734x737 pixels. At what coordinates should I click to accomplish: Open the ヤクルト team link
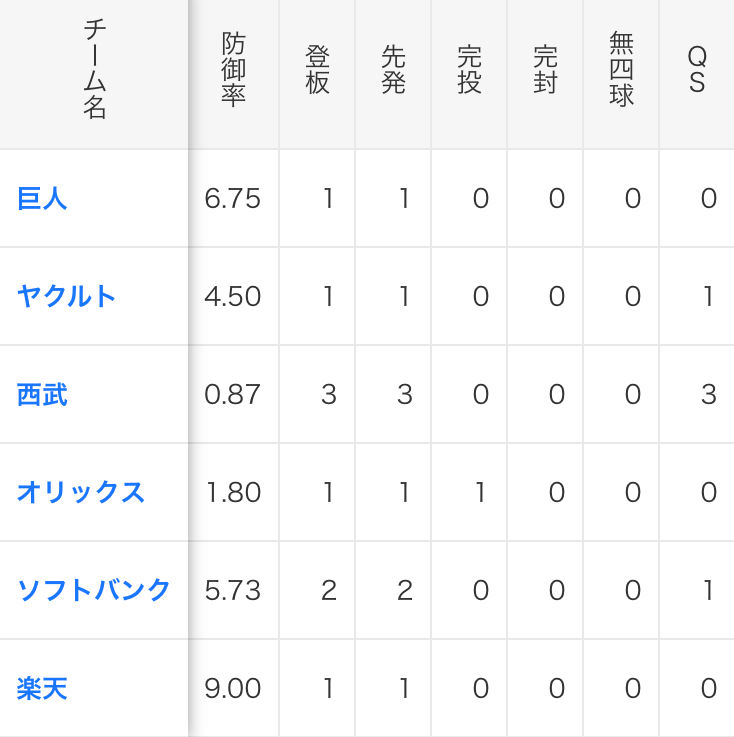coord(66,296)
